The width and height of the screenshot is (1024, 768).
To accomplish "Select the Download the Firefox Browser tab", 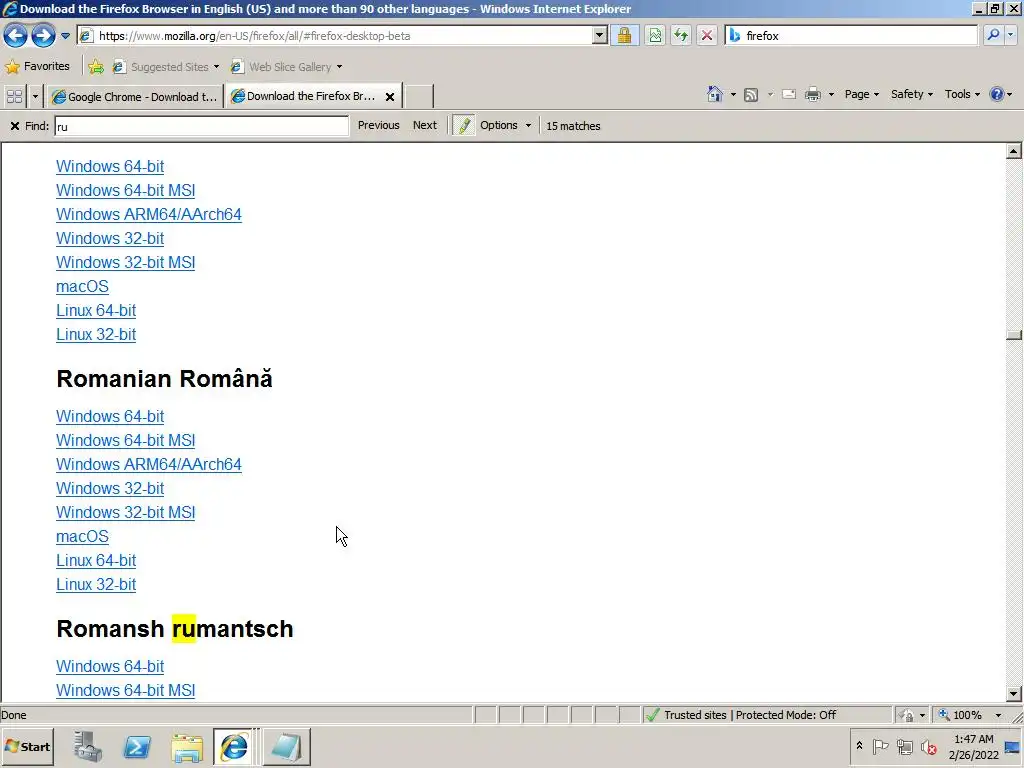I will click(304, 96).
